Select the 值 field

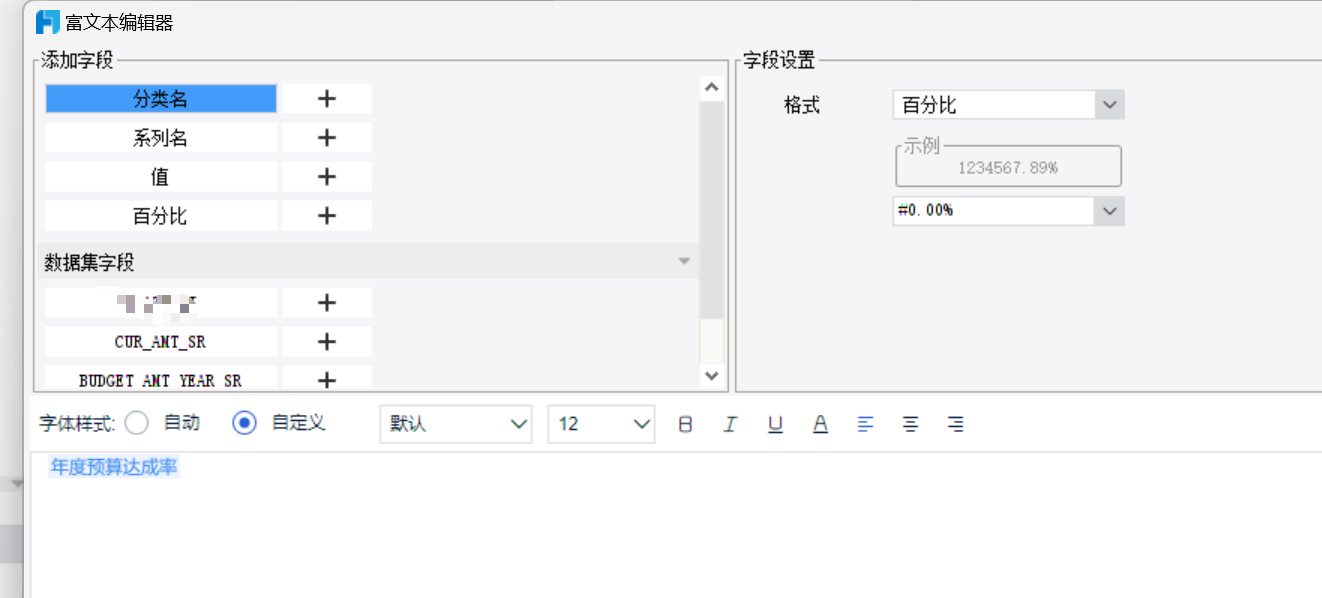point(161,177)
